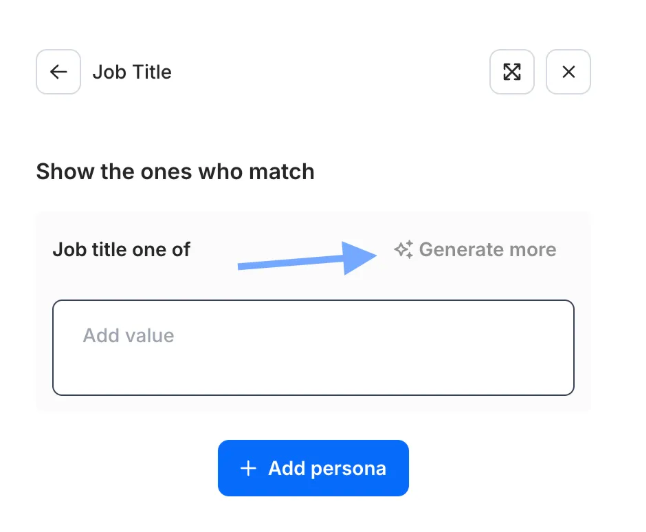Return to previous screen via the arrow icon

point(58,72)
